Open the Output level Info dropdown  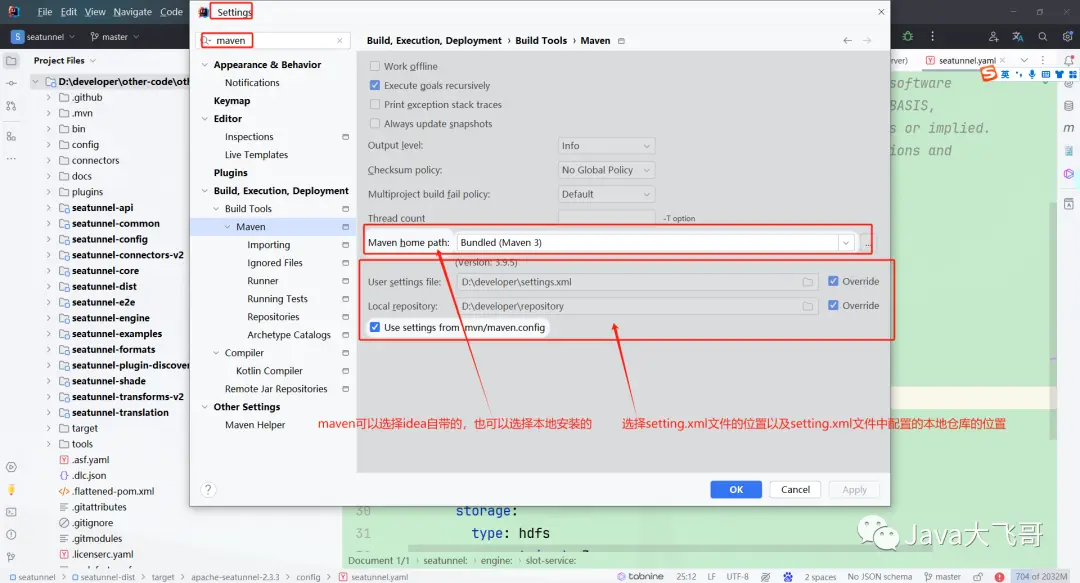(606, 146)
